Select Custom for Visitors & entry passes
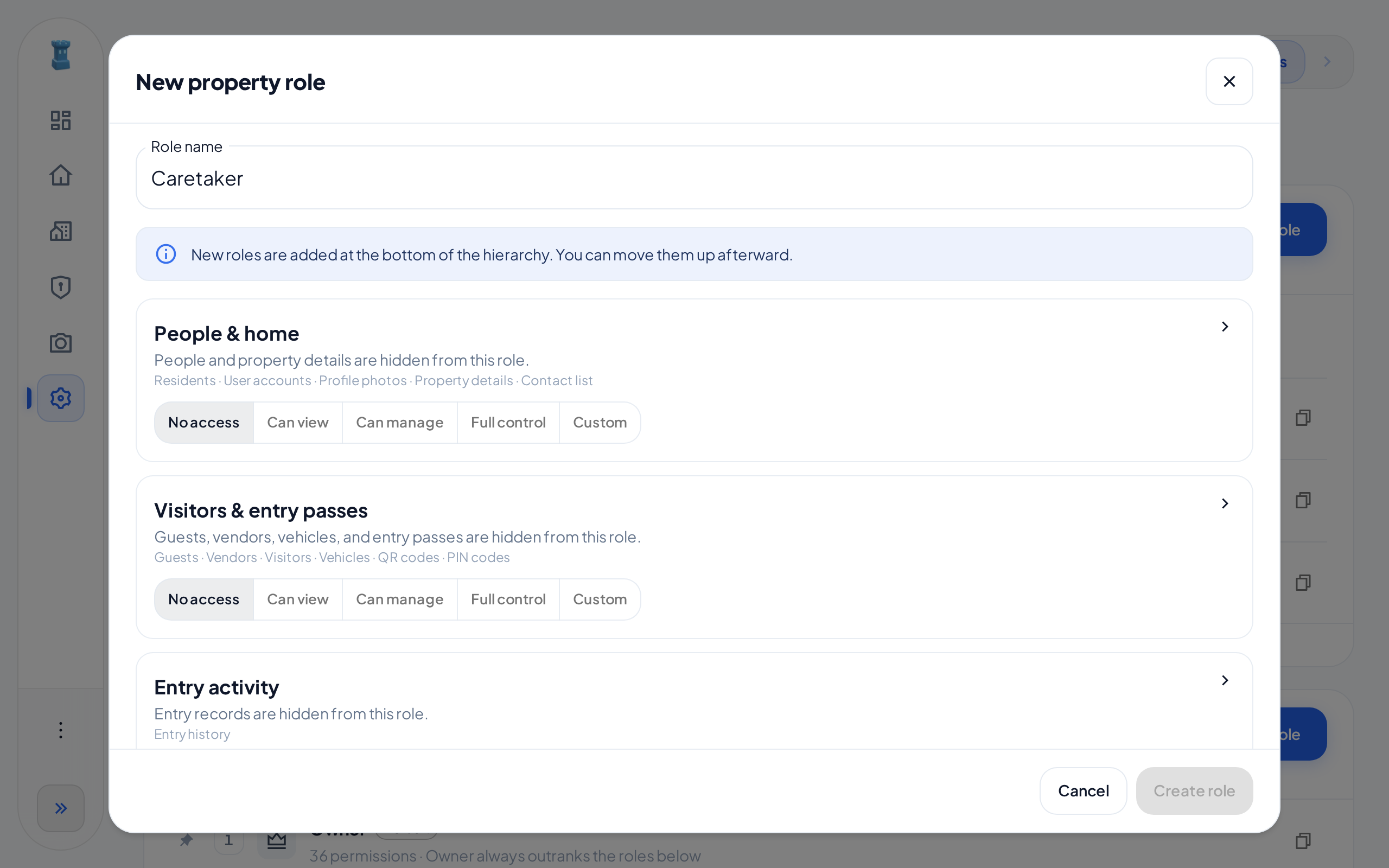This screenshot has width=1389, height=868. point(600,599)
